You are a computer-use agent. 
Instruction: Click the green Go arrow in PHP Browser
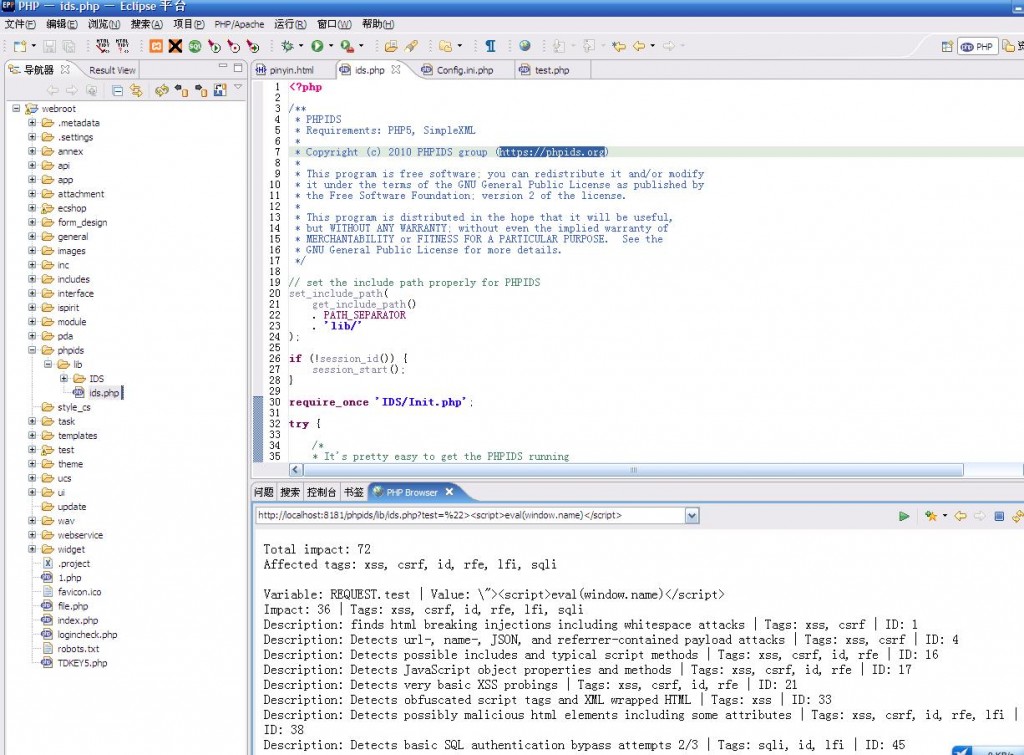coord(904,516)
